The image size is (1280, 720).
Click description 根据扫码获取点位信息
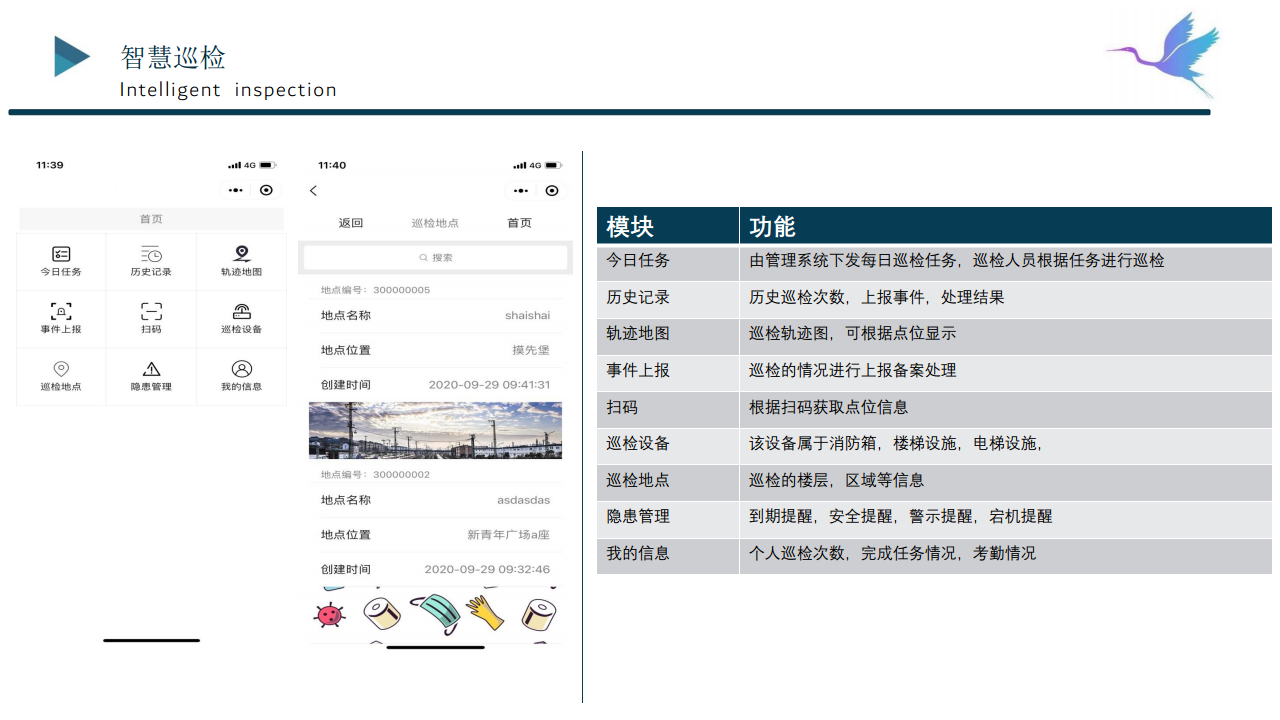829,407
